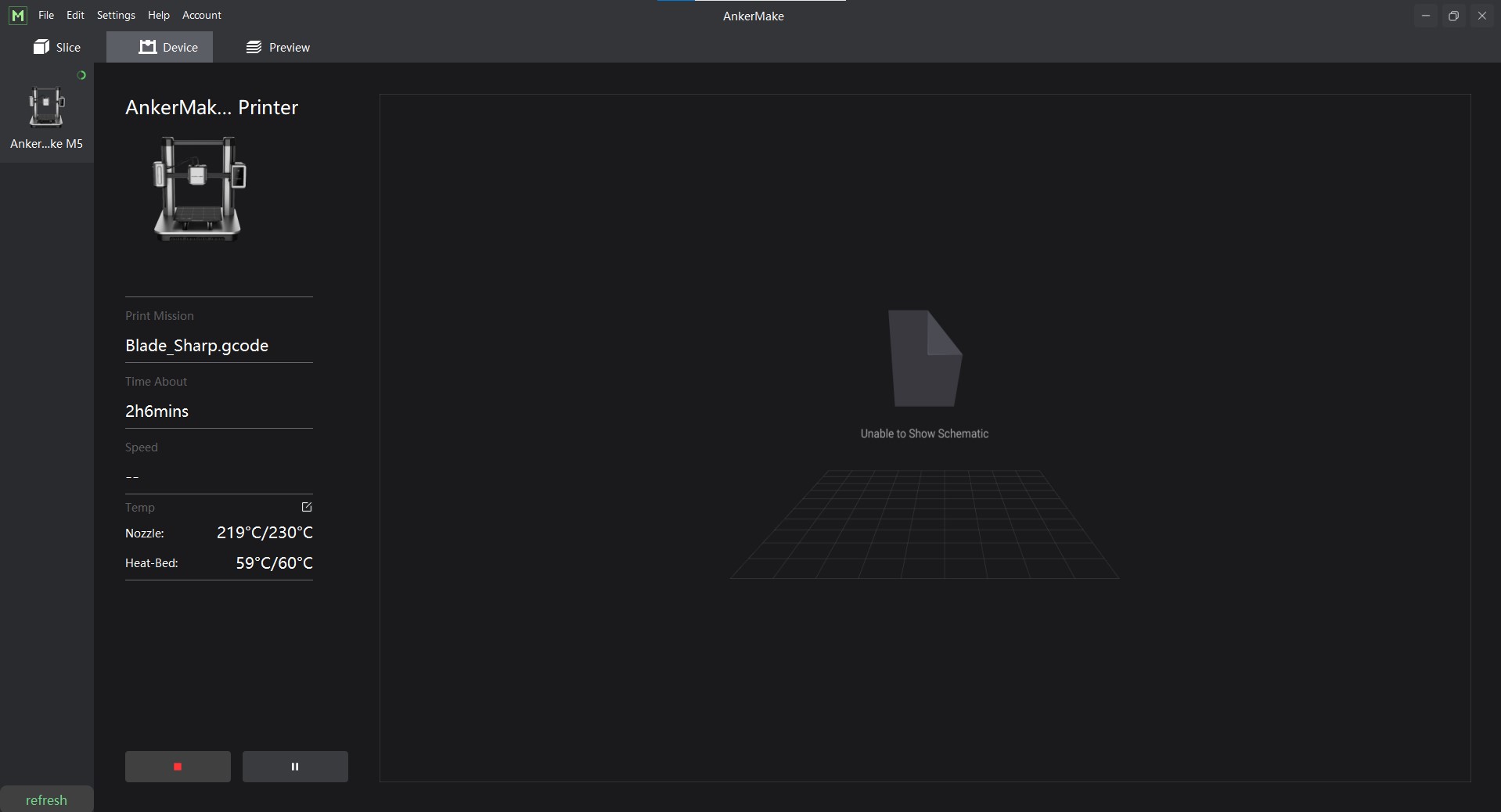Click the Blade_Sharp.gcode file name

pyautogui.click(x=197, y=346)
